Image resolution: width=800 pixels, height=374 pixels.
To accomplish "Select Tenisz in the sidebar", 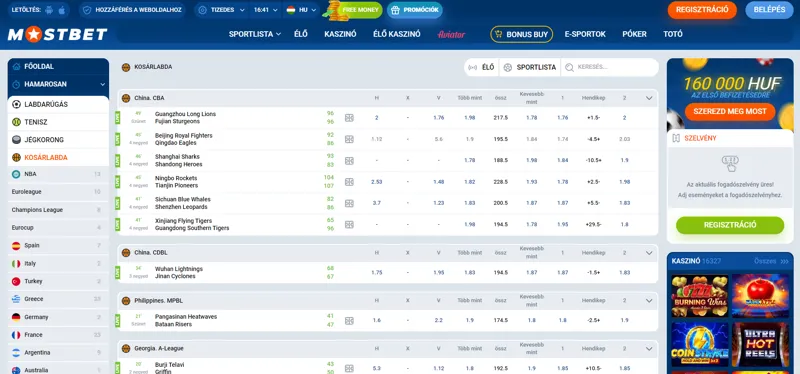I will tap(58, 122).
